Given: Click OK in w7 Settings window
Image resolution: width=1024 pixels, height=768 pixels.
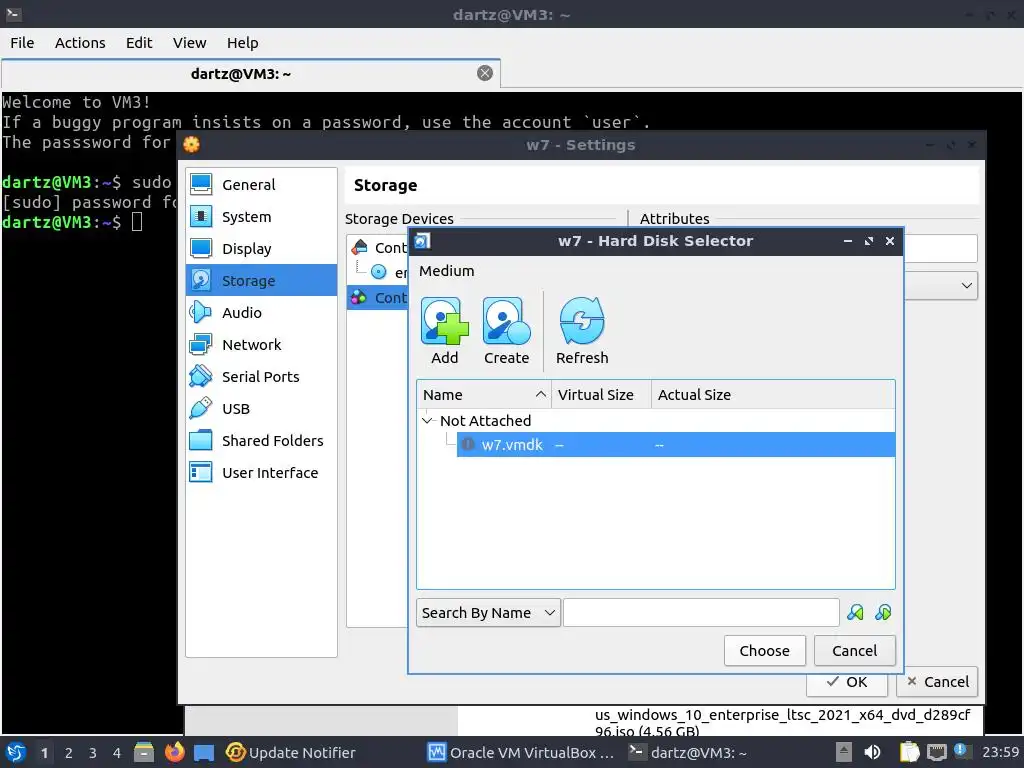Looking at the screenshot, I should 846,682.
